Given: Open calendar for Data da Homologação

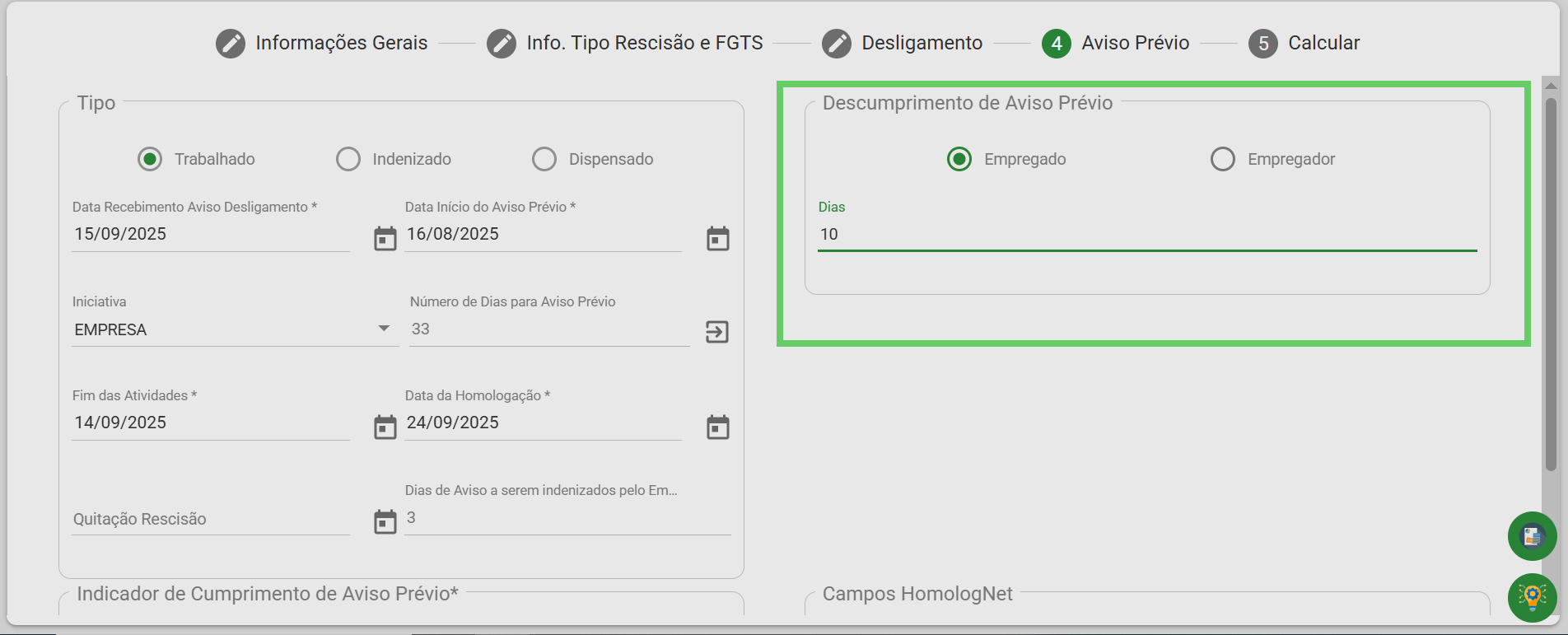Looking at the screenshot, I should point(718,427).
